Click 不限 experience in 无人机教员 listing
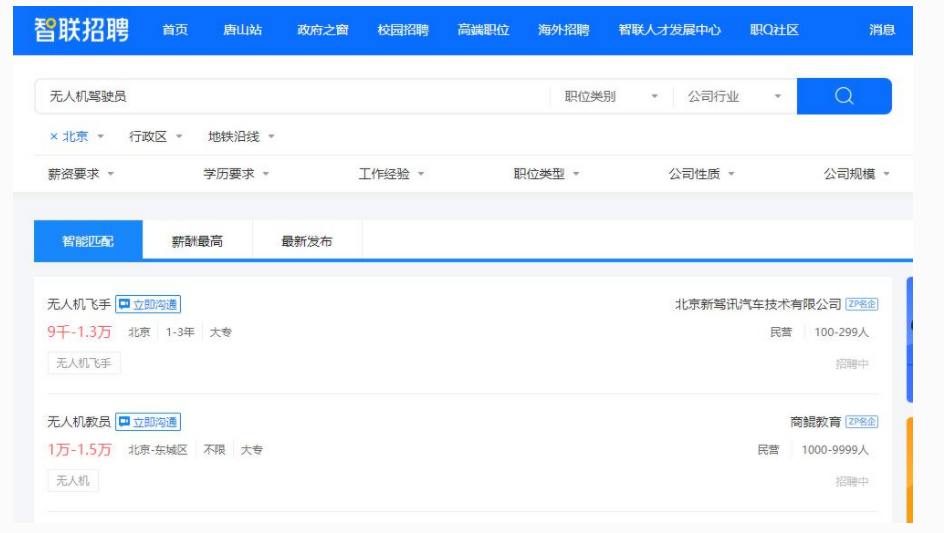The width and height of the screenshot is (944, 533). [x=214, y=450]
